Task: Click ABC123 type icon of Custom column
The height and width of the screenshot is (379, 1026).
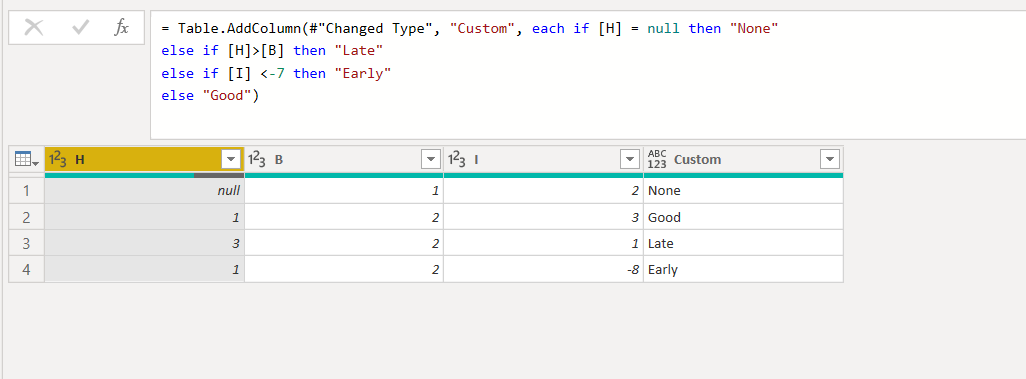Action: pyautogui.click(x=657, y=159)
